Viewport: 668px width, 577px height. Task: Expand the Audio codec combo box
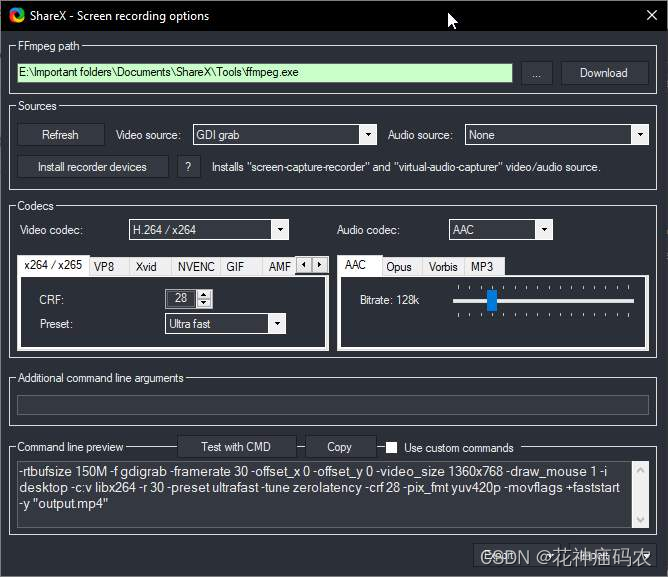point(501,230)
